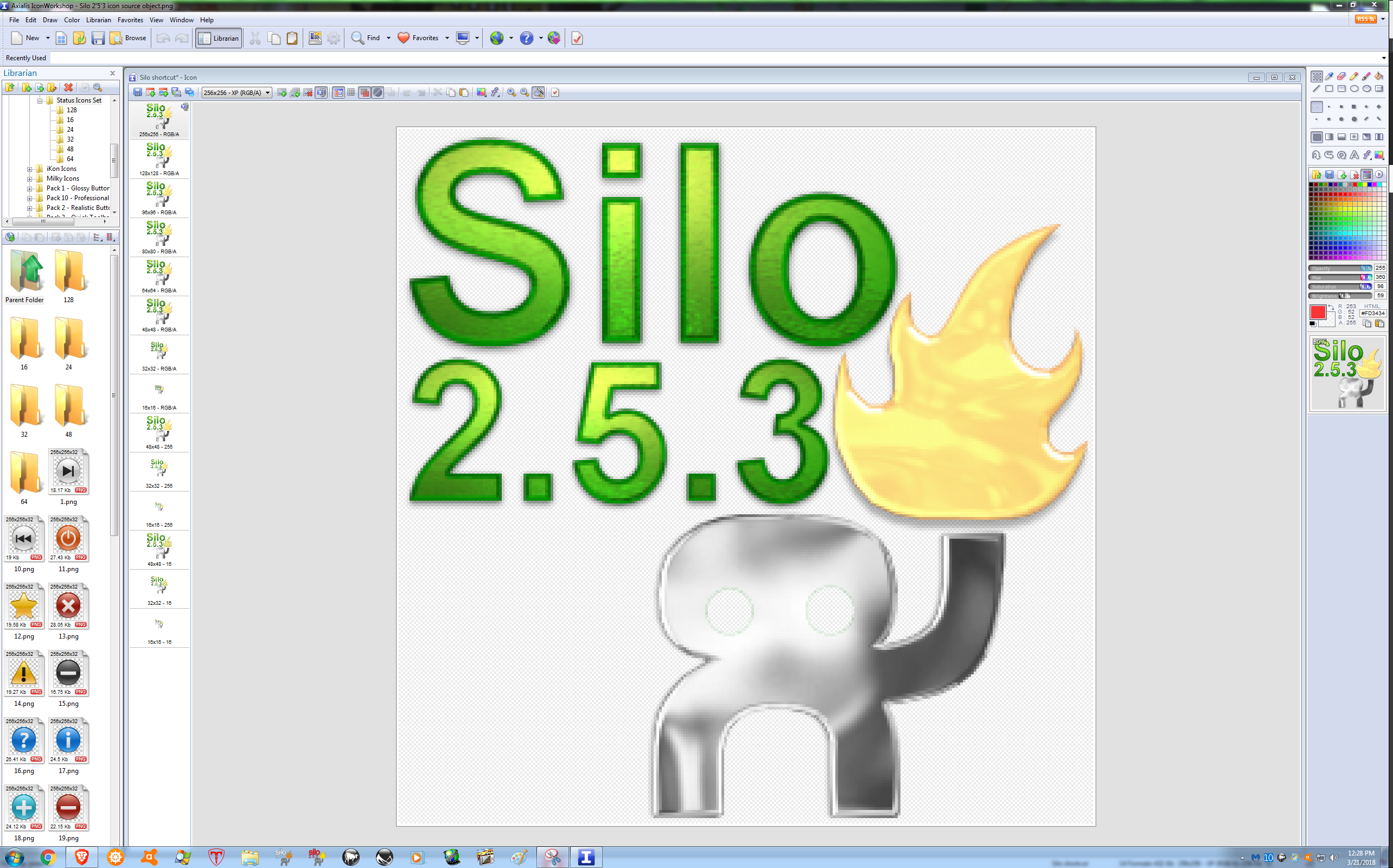
Task: Open the Favorites dropdown arrow
Action: 447,38
